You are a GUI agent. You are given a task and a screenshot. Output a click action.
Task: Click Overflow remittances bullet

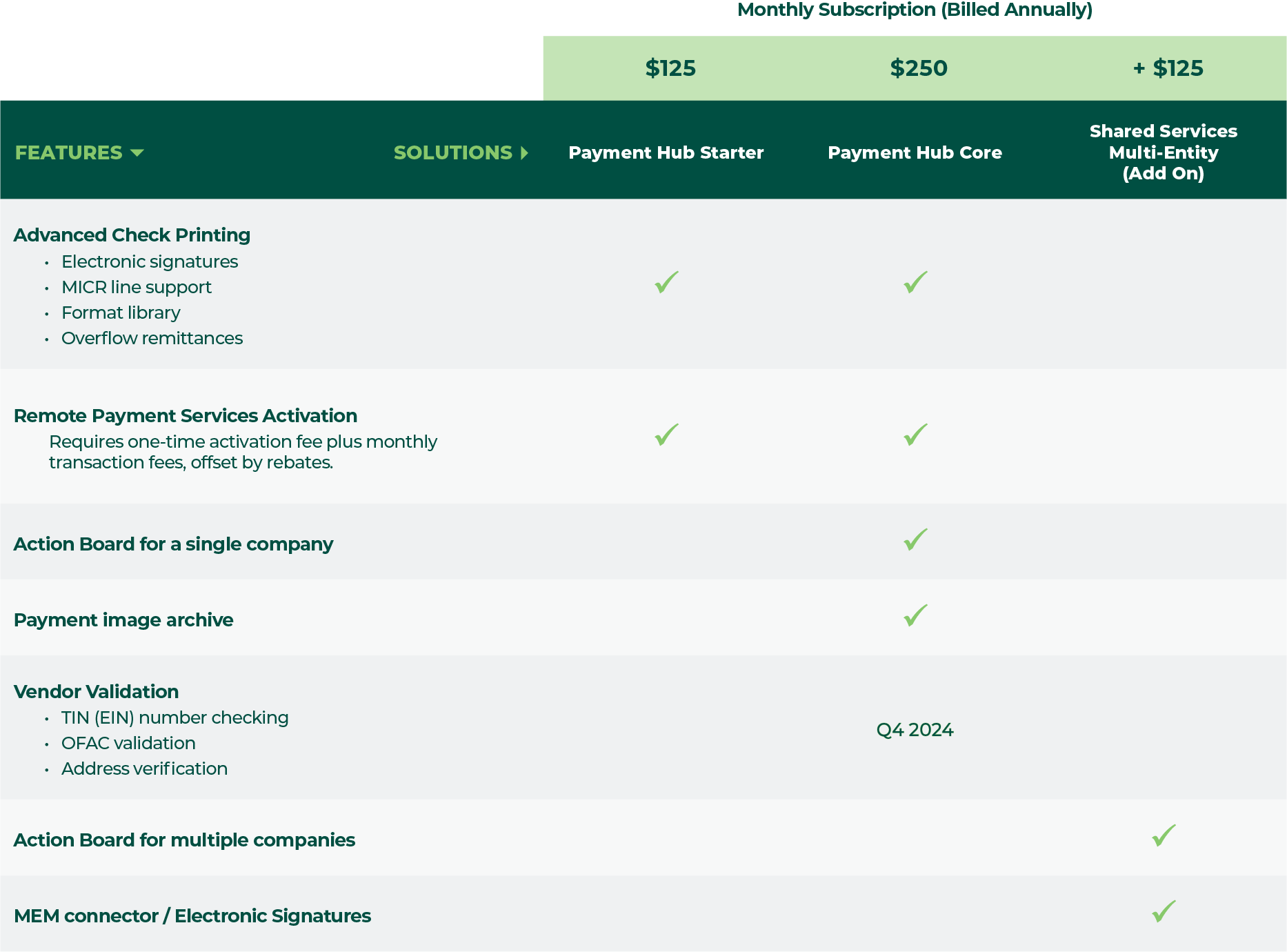152,338
